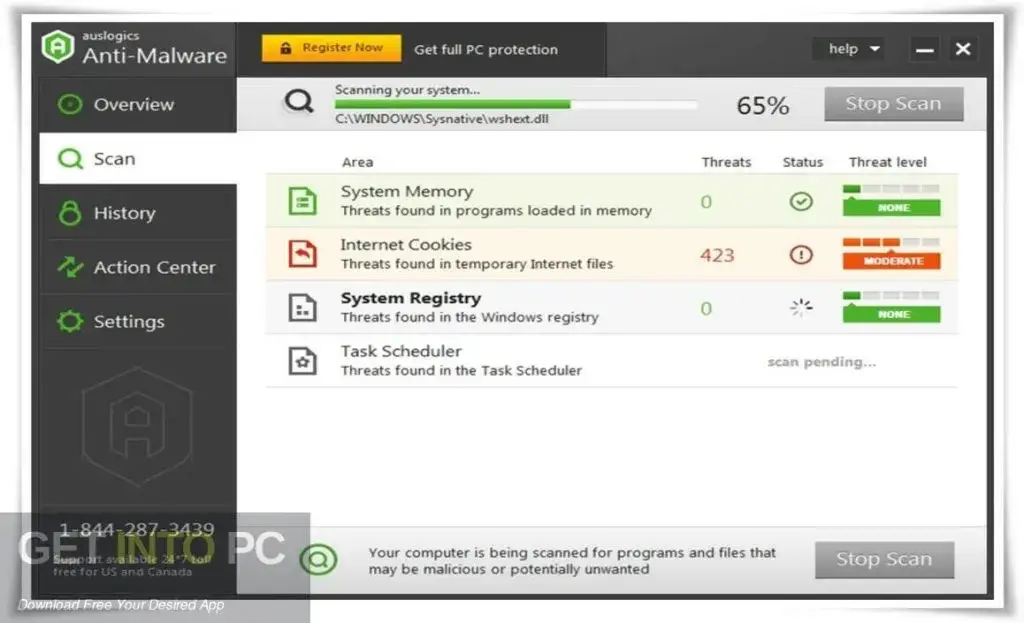Click the 423 threats count
1024x623 pixels.
point(717,255)
